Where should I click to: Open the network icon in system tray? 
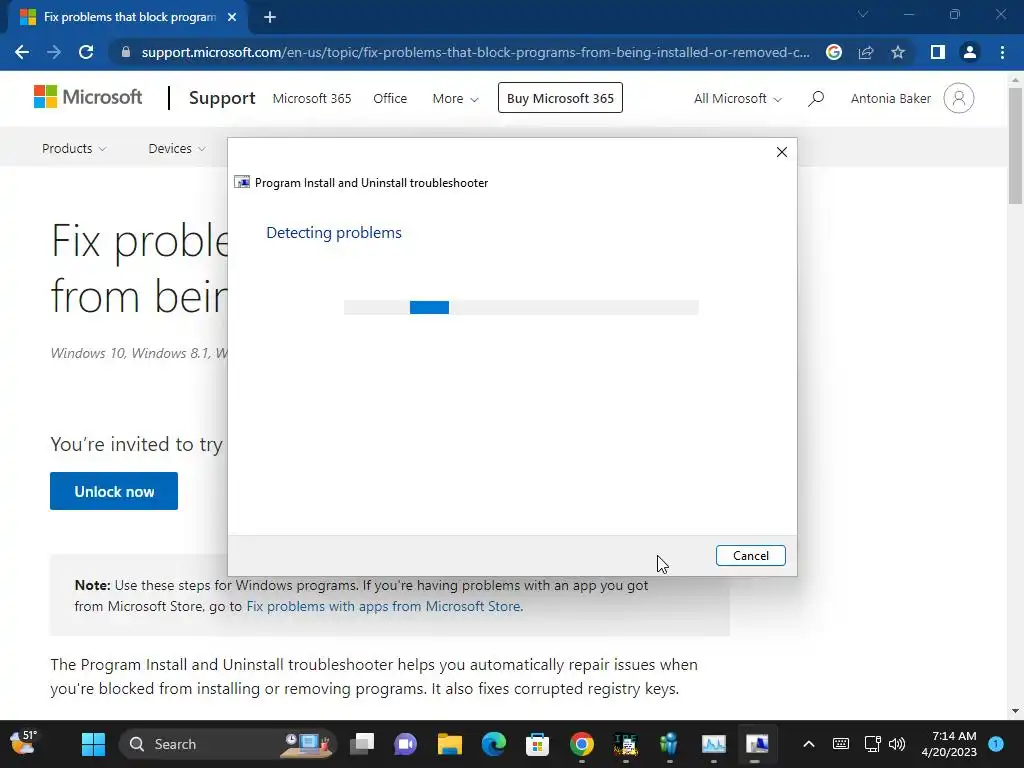click(872, 744)
